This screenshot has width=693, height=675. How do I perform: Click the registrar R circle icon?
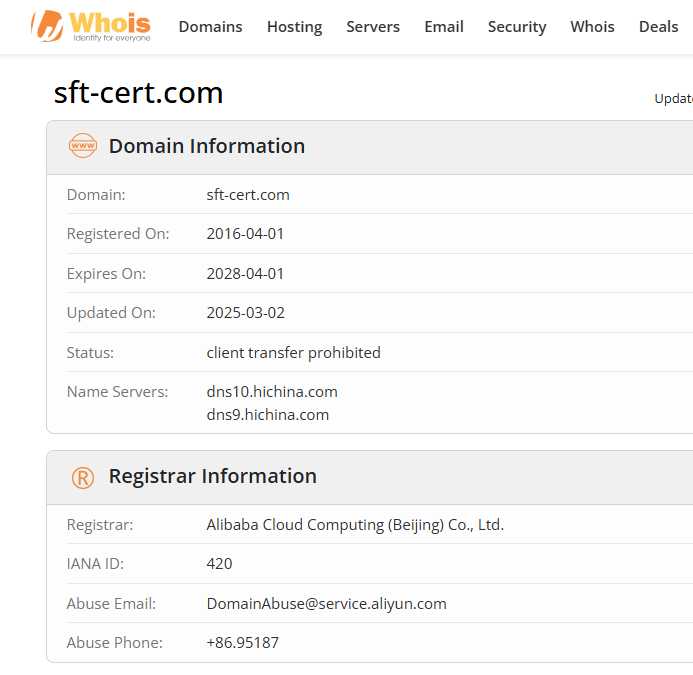(x=82, y=477)
